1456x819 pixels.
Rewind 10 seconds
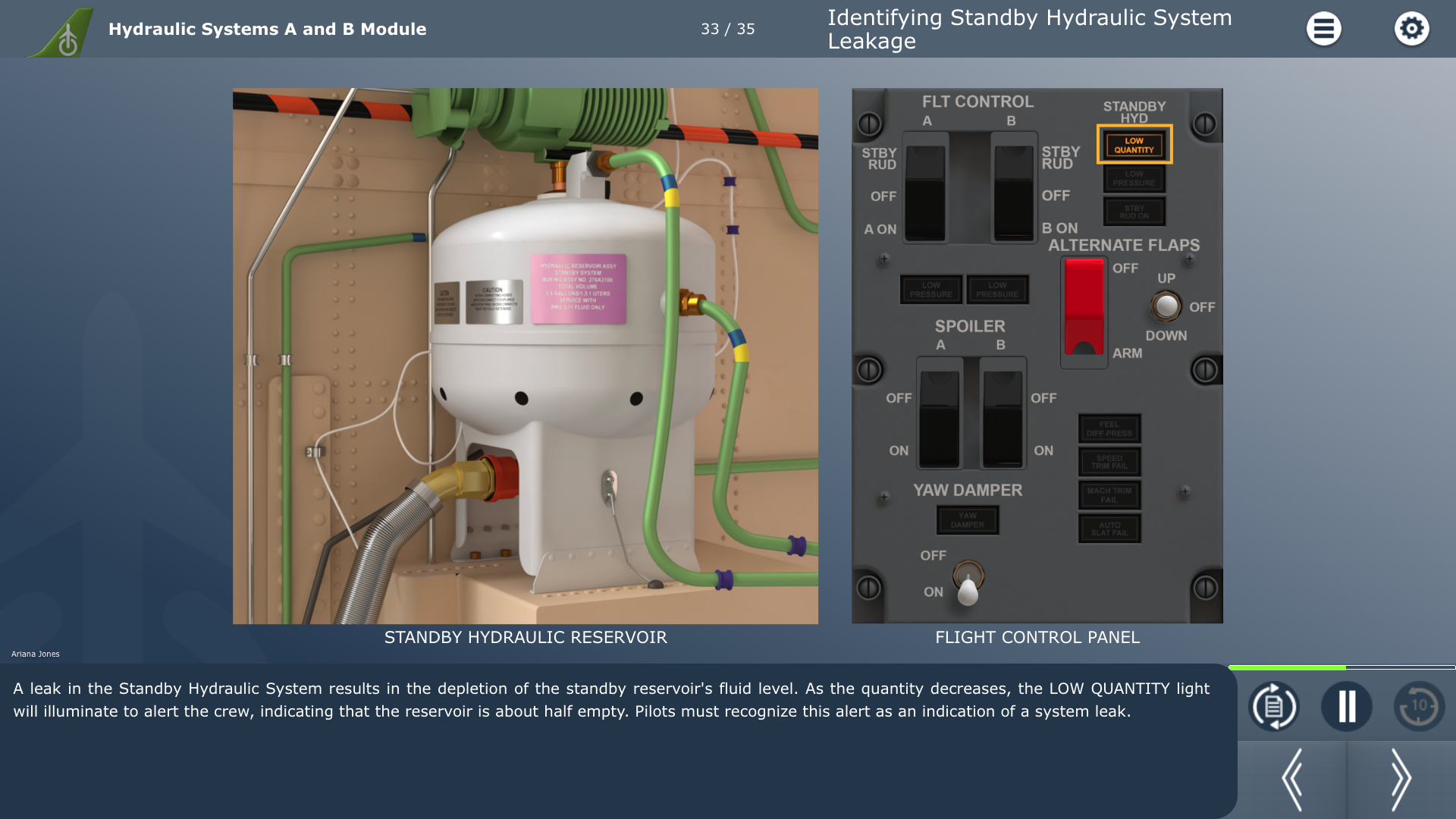(1418, 706)
